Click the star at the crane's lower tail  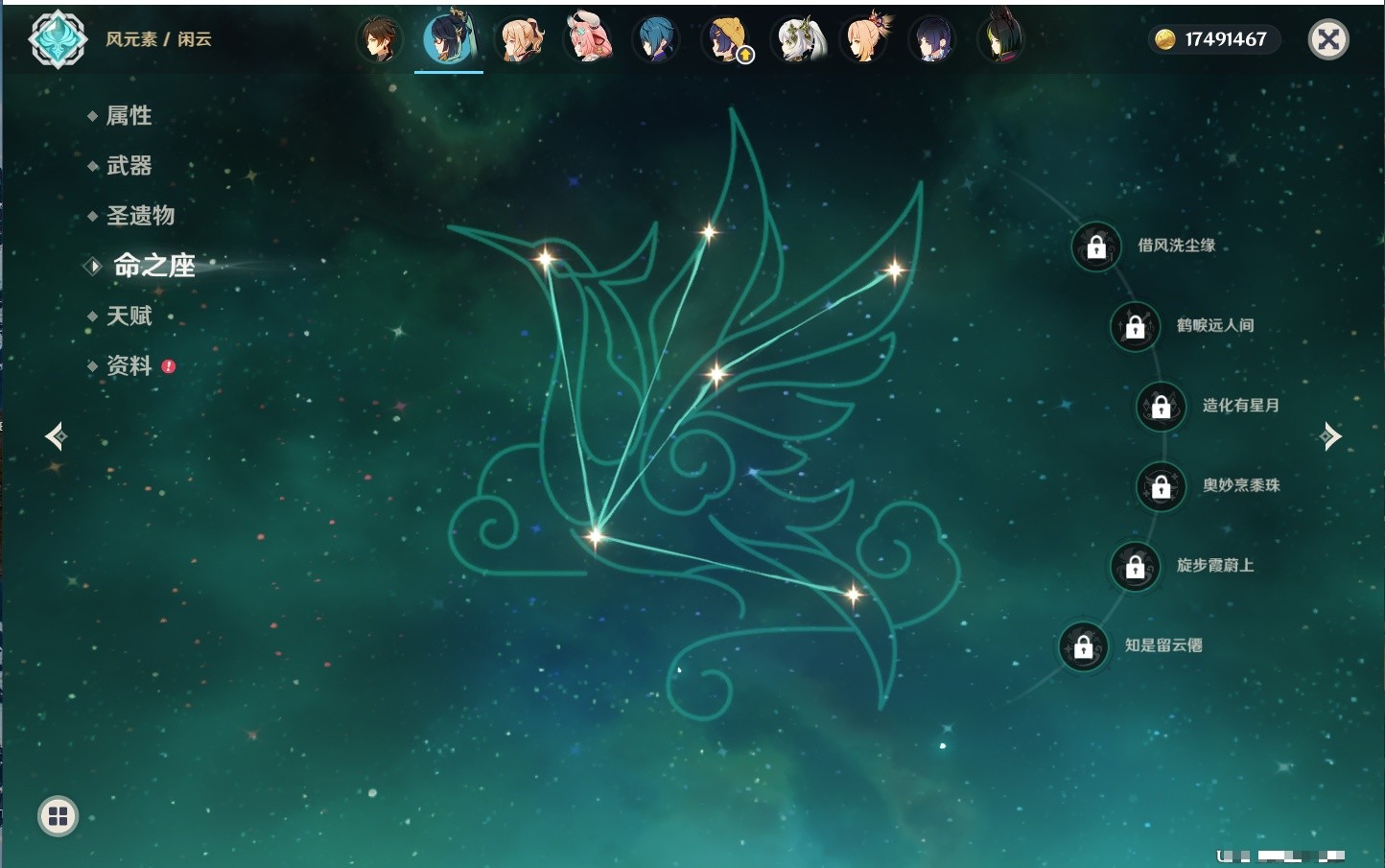pyautogui.click(x=853, y=595)
